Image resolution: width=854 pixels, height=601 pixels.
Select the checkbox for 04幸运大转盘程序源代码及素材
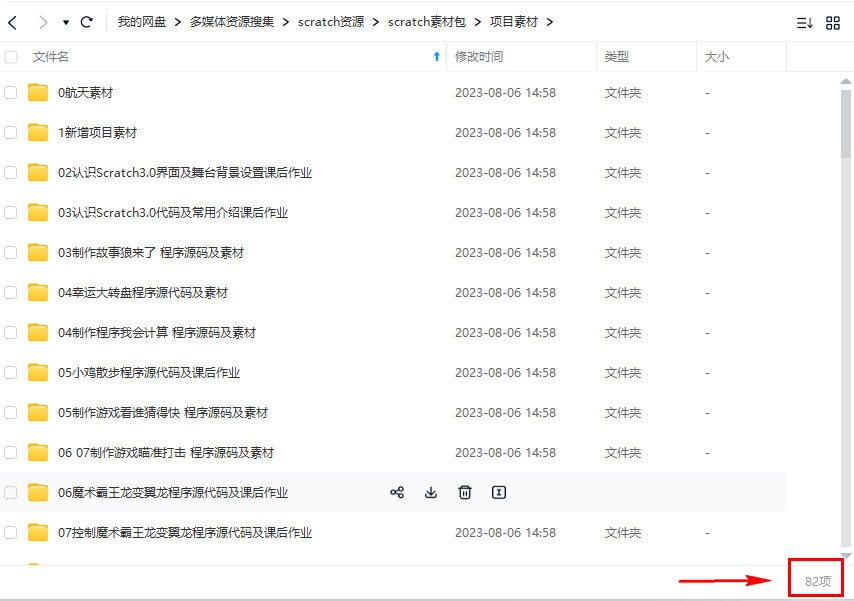click(x=11, y=292)
